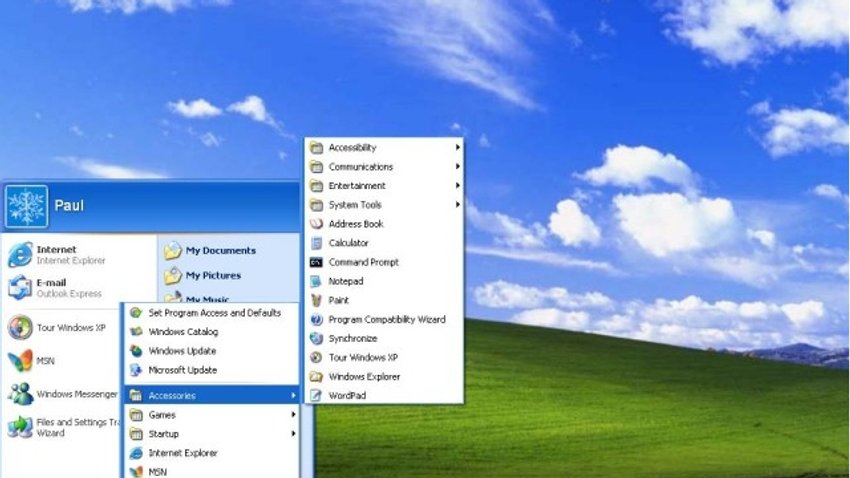This screenshot has width=850, height=478.
Task: Click the Set Program Access and Defaults icon
Action: [x=136, y=313]
